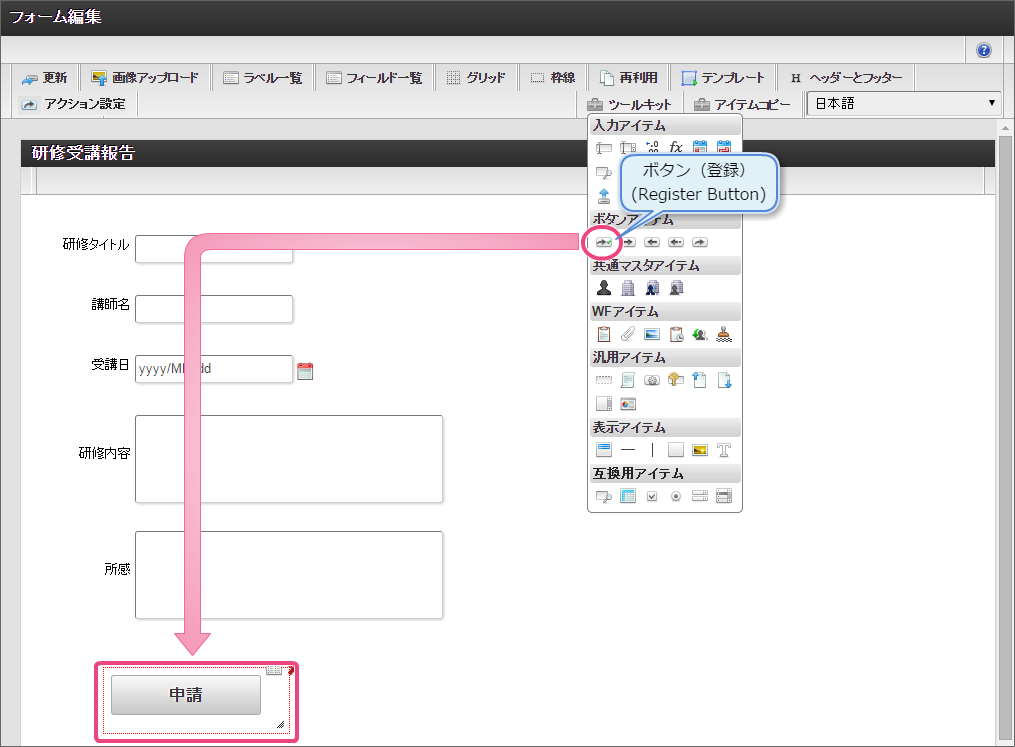Select the checkbox compatibility item icon

[x=652, y=496]
